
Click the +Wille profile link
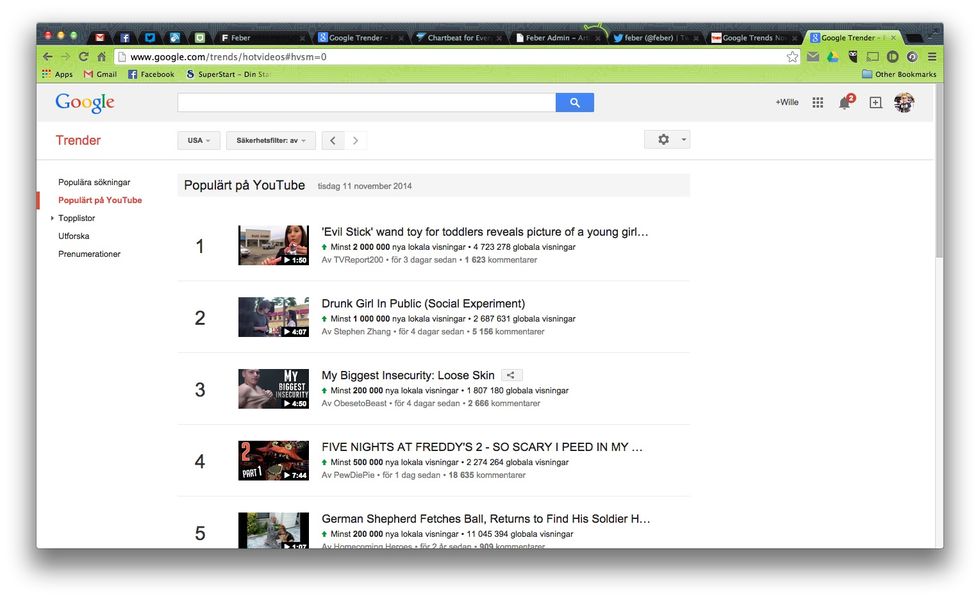(786, 102)
